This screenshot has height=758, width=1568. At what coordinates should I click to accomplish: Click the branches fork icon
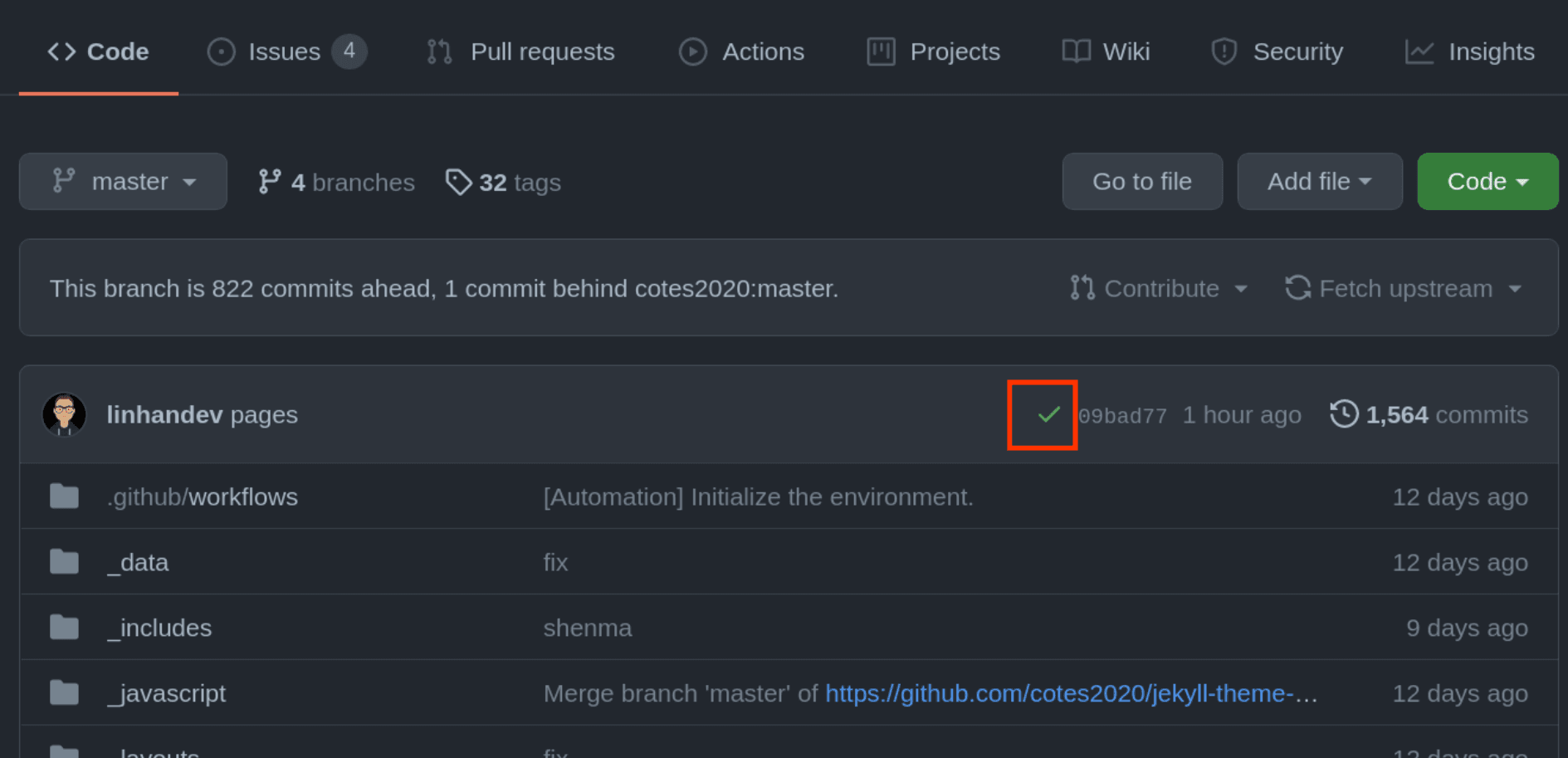click(x=269, y=182)
